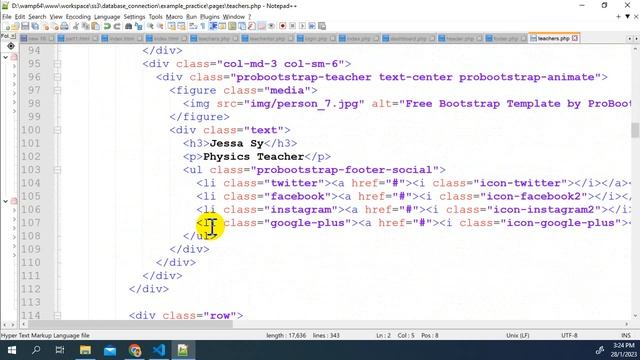
Task: Collapse fold marker at line 96
Action: (58, 77)
